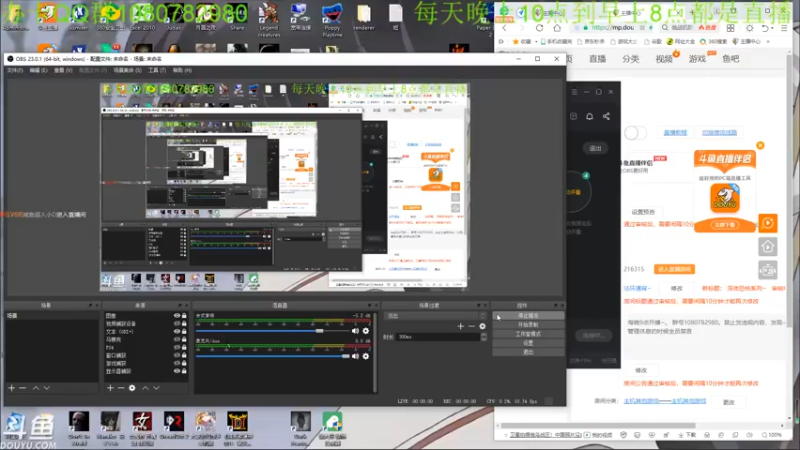Open the second menu in OBS menu bar
This screenshot has height=450, width=800.
(x=38, y=70)
